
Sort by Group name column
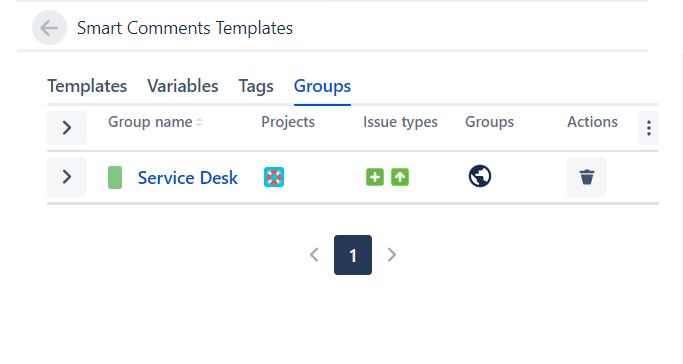[155, 122]
